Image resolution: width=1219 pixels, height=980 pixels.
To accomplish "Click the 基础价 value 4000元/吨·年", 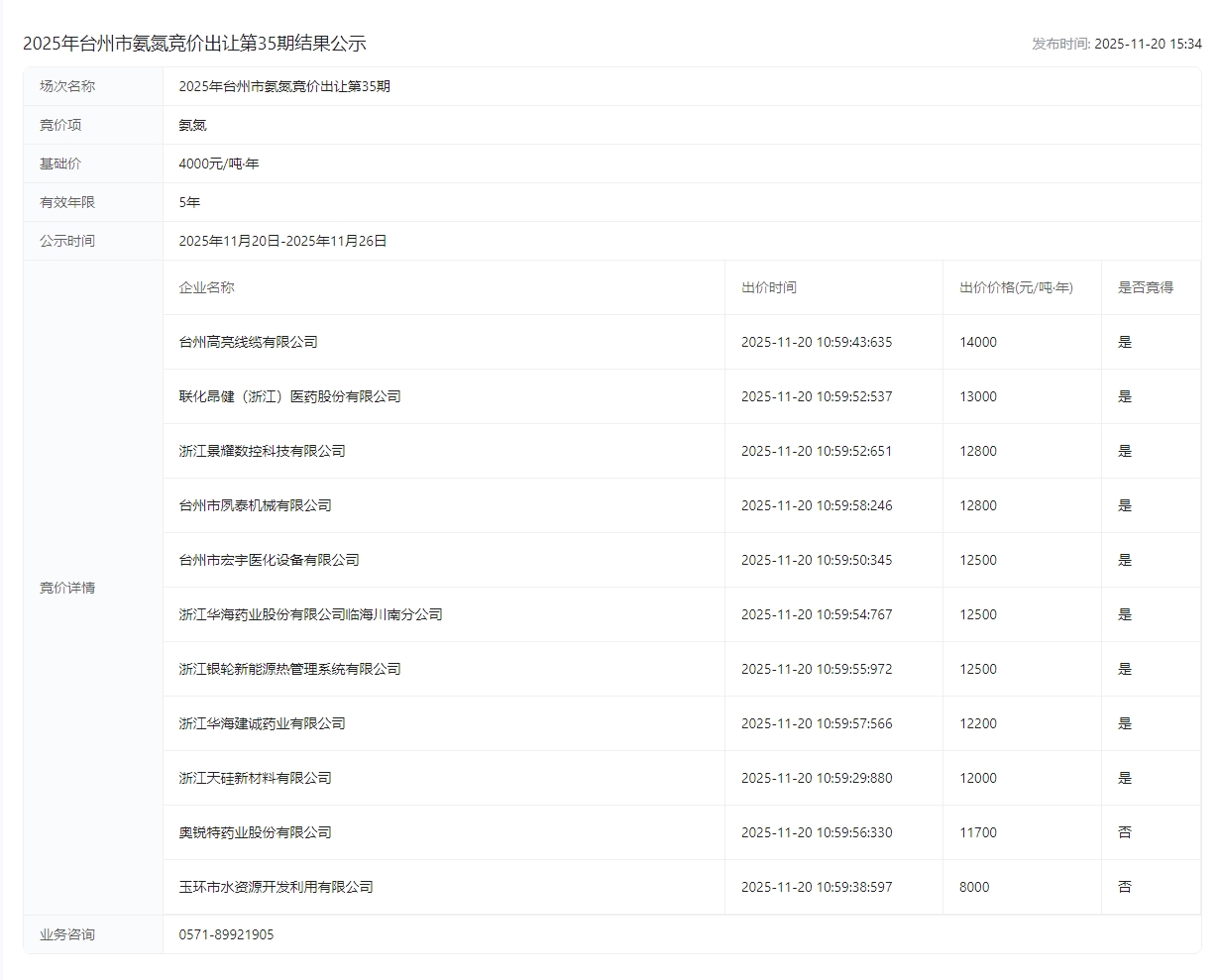I will click(218, 163).
